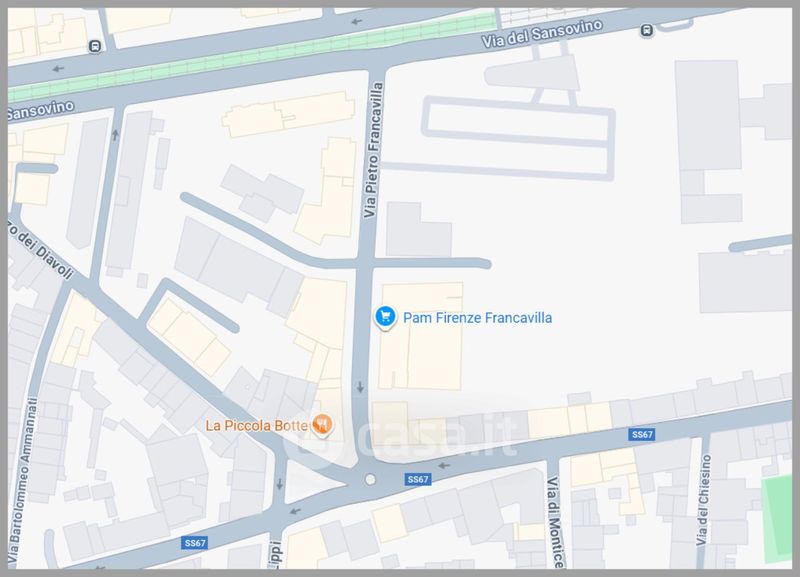This screenshot has width=800, height=577.
Task: Click the roundabout center circle
Action: coord(371,481)
